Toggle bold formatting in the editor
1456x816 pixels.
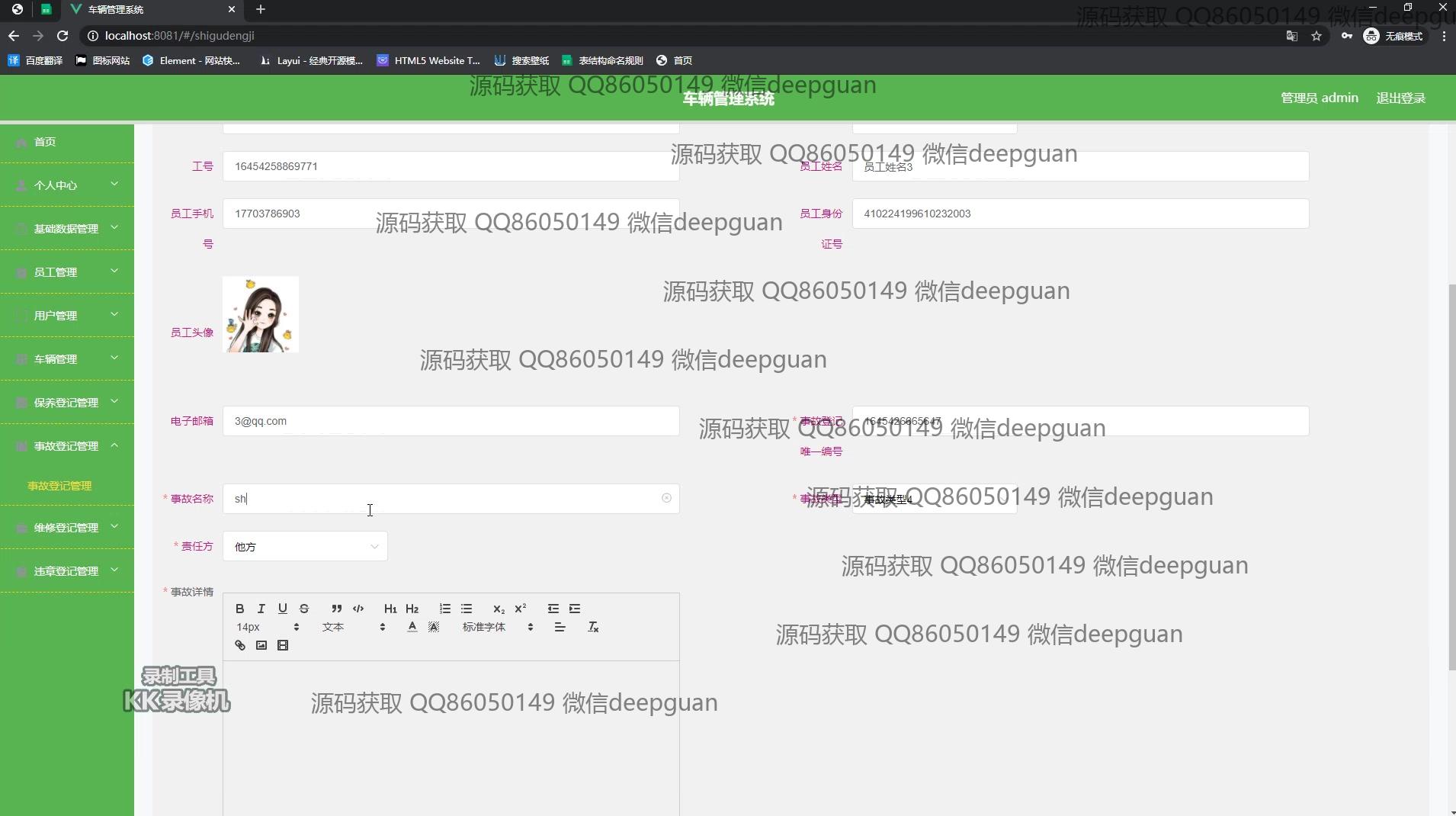(240, 609)
